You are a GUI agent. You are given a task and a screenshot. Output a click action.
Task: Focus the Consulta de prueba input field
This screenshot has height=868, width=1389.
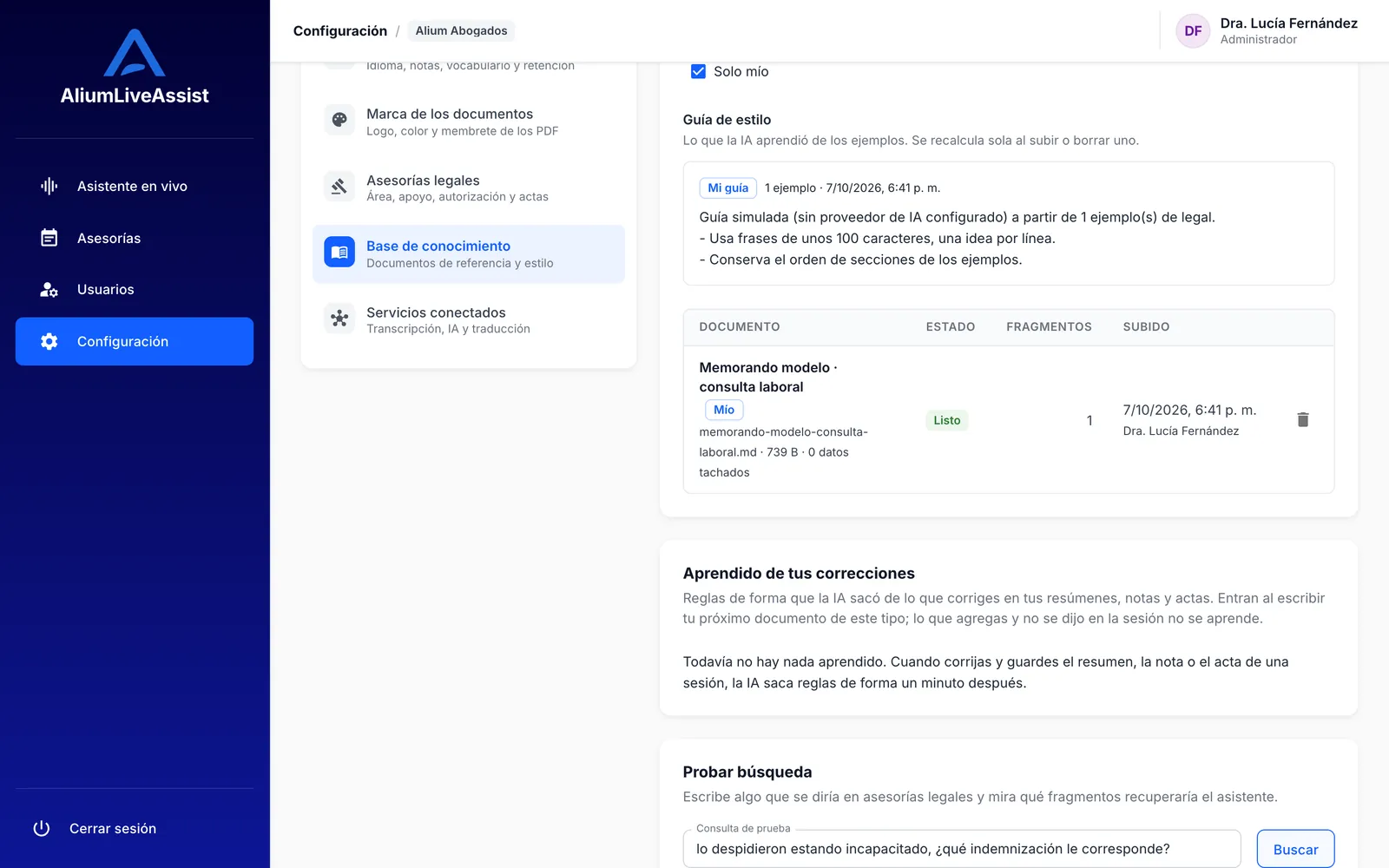[962, 849]
